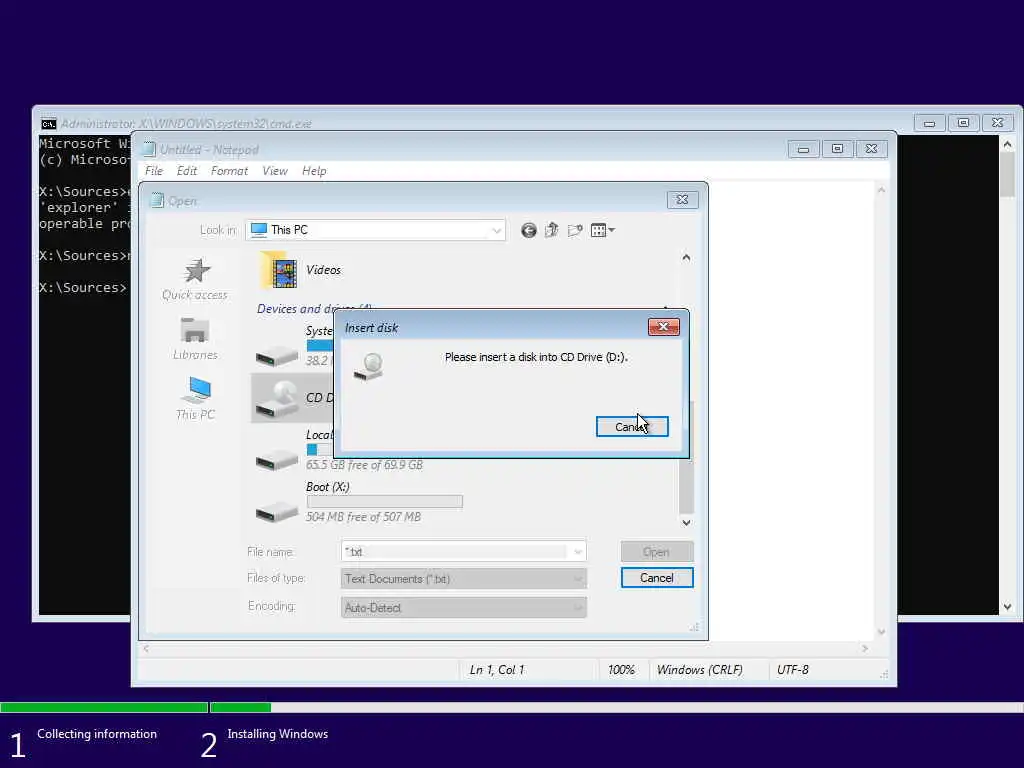The image size is (1024, 768).
Task: Click the Ln 1, Col 1 status entry
Action: 496,670
